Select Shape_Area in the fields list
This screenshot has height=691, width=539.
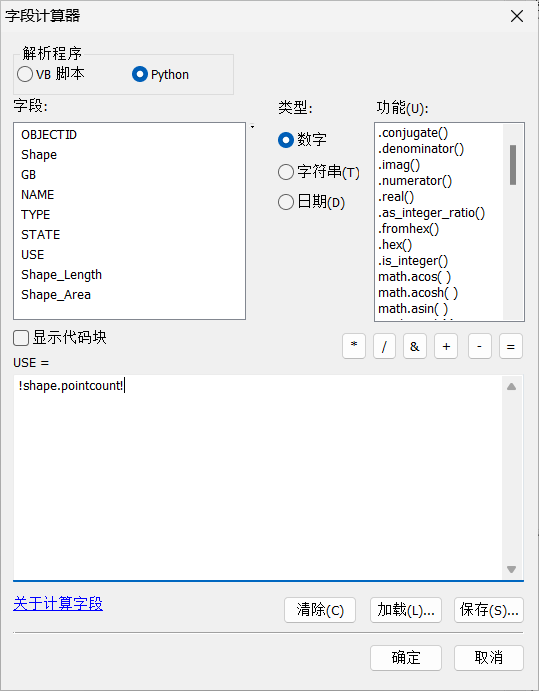pos(56,294)
